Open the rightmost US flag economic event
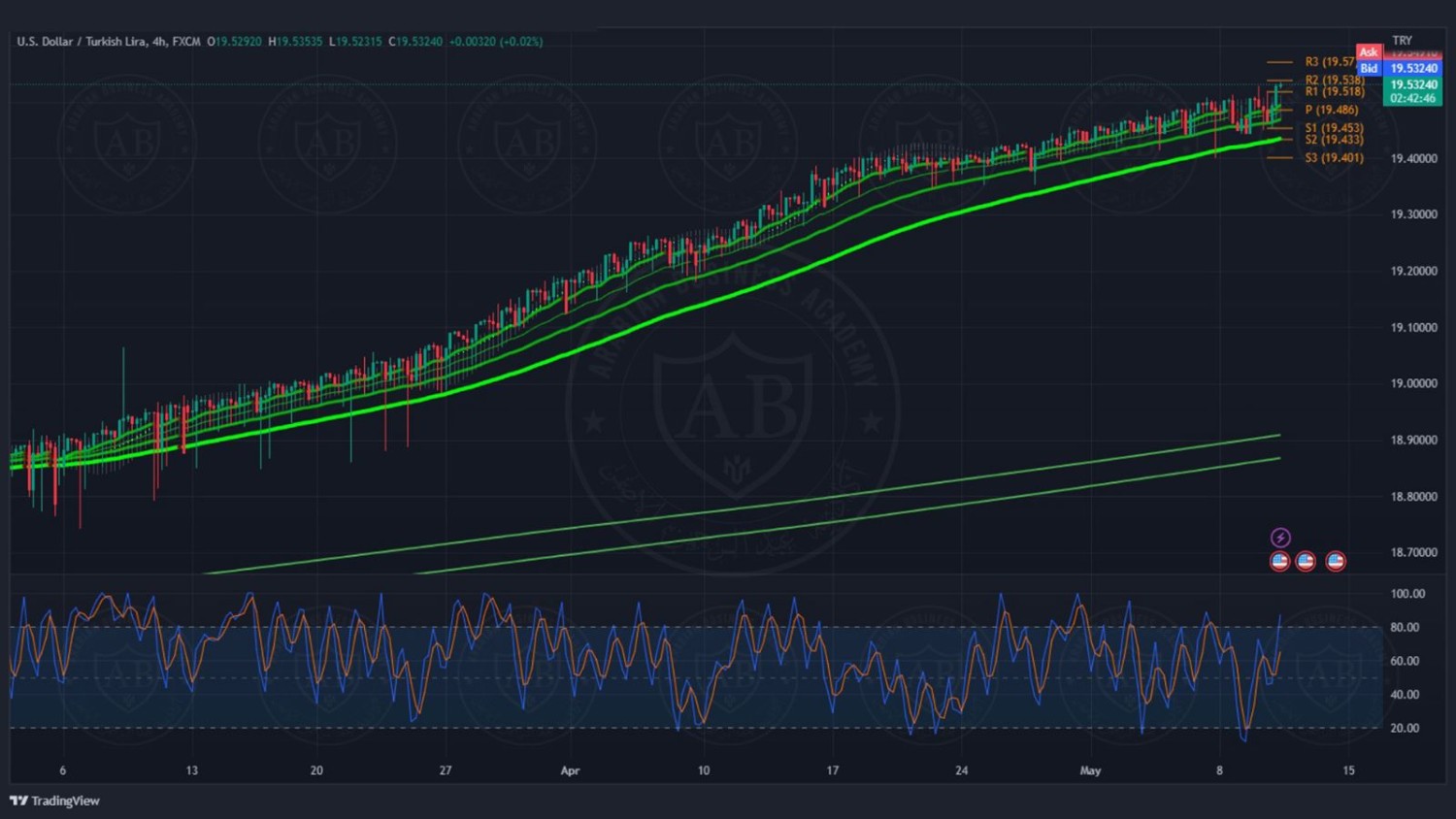The width and height of the screenshot is (1456, 819). (x=1336, y=561)
